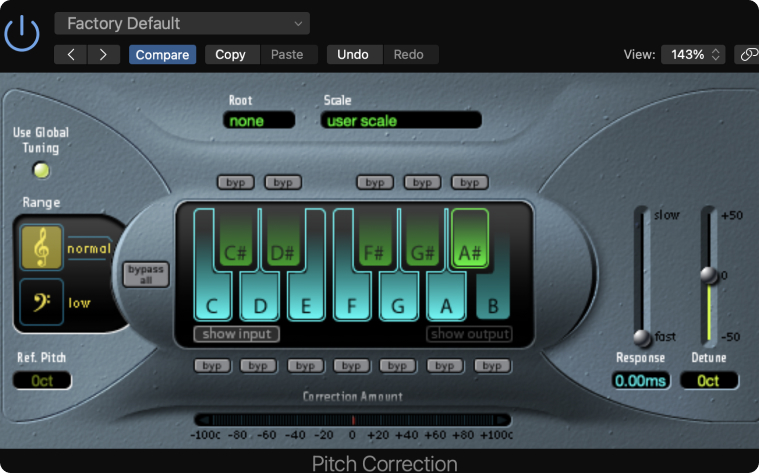Click the D key on keyboard
Image resolution: width=759 pixels, height=473 pixels.
260,296
